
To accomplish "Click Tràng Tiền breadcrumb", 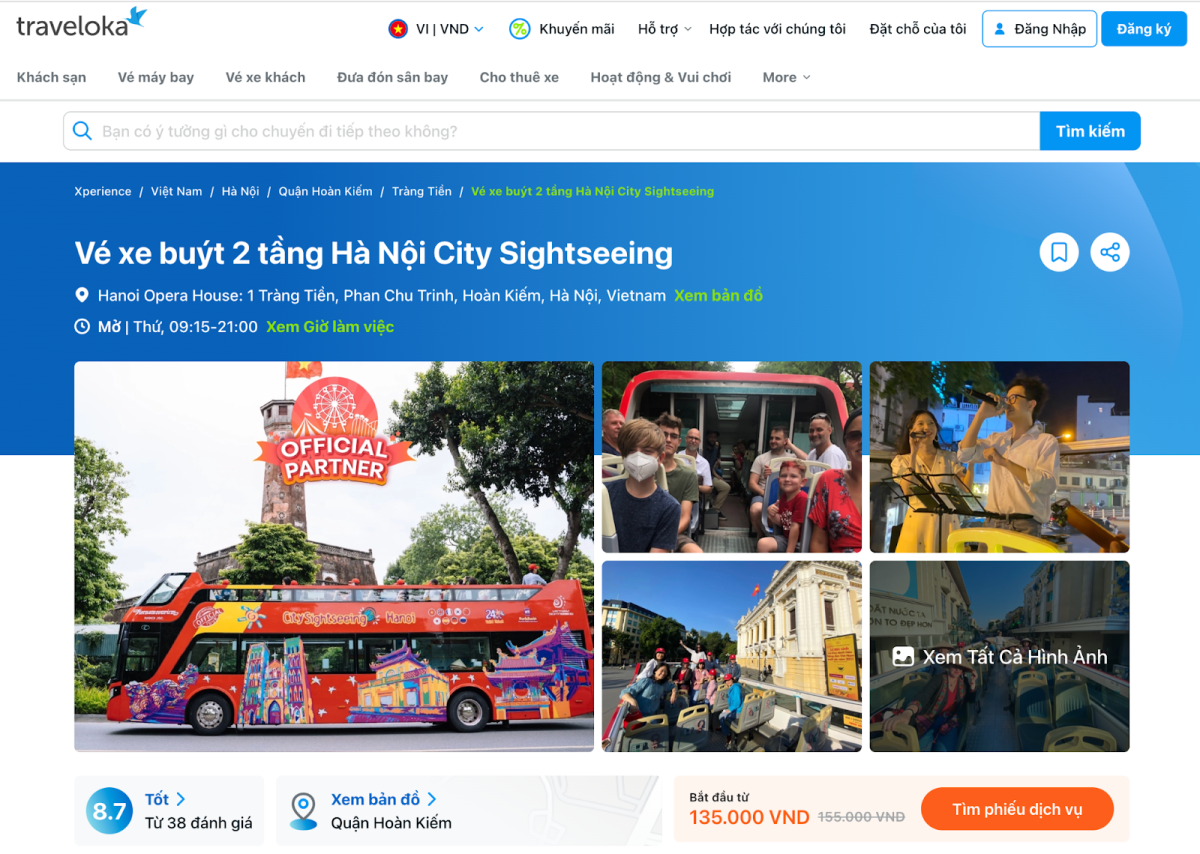I will click(421, 191).
